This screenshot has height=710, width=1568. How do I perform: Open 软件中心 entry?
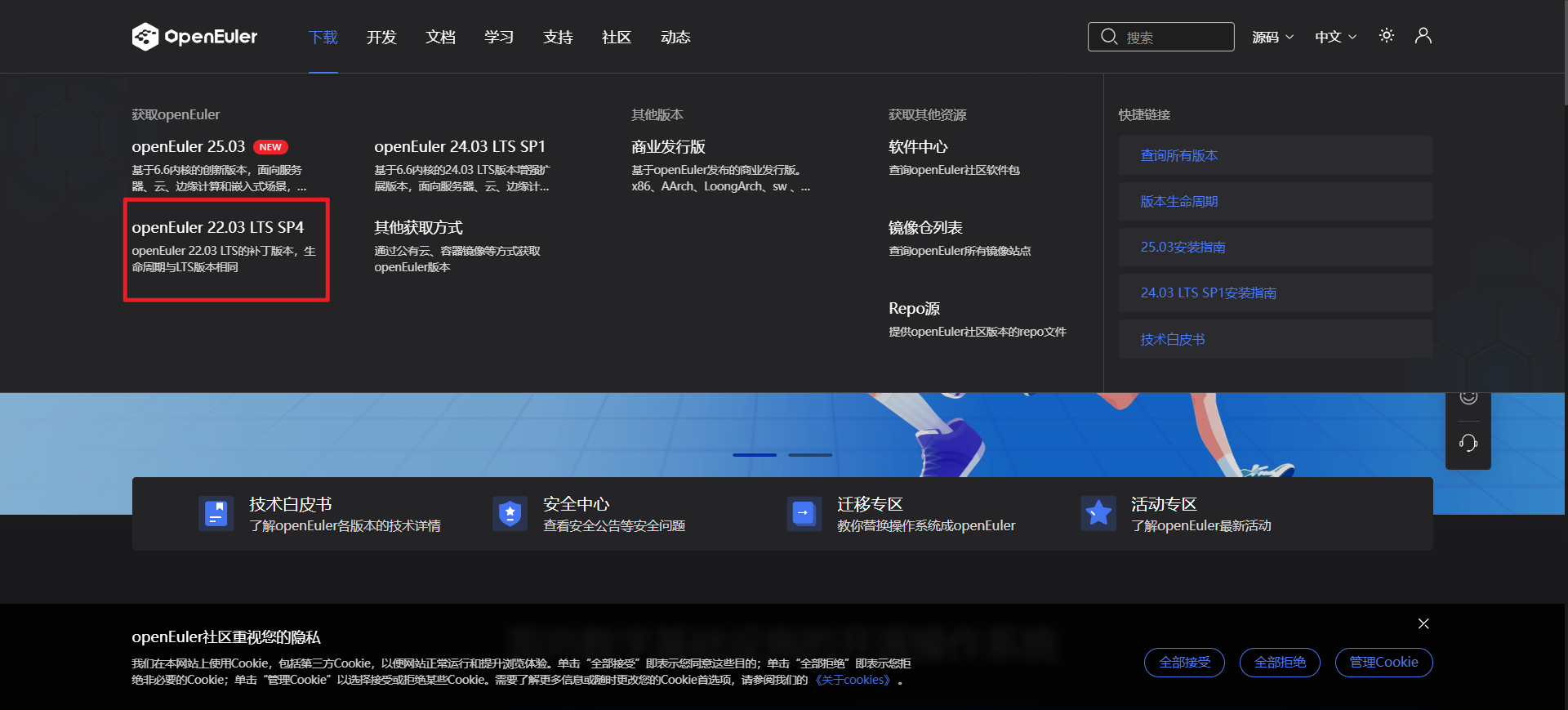coord(918,147)
